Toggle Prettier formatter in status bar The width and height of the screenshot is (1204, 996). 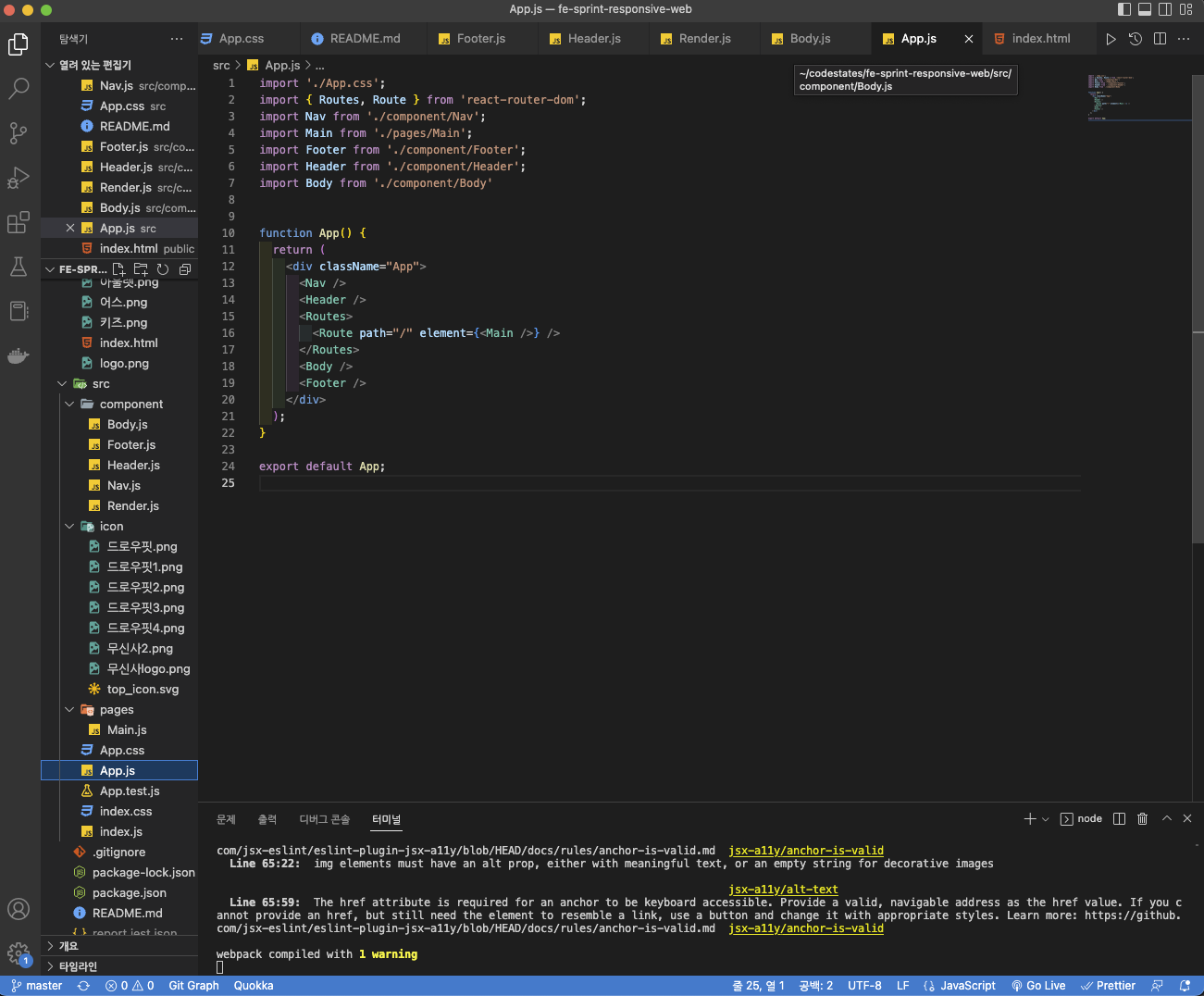(1109, 986)
